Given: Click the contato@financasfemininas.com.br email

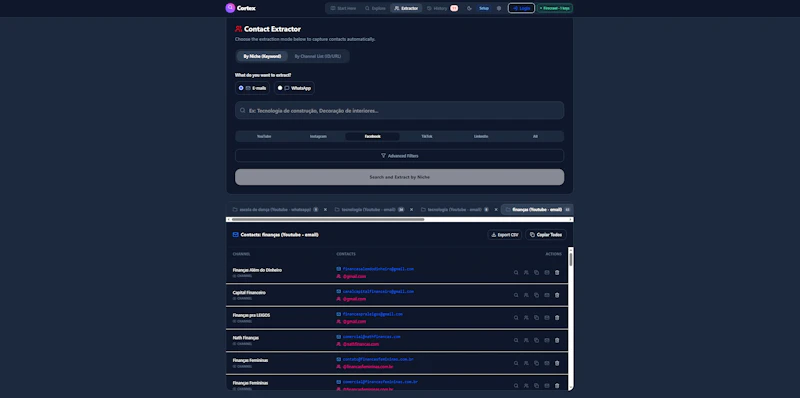Looking at the screenshot, I should [x=378, y=359].
